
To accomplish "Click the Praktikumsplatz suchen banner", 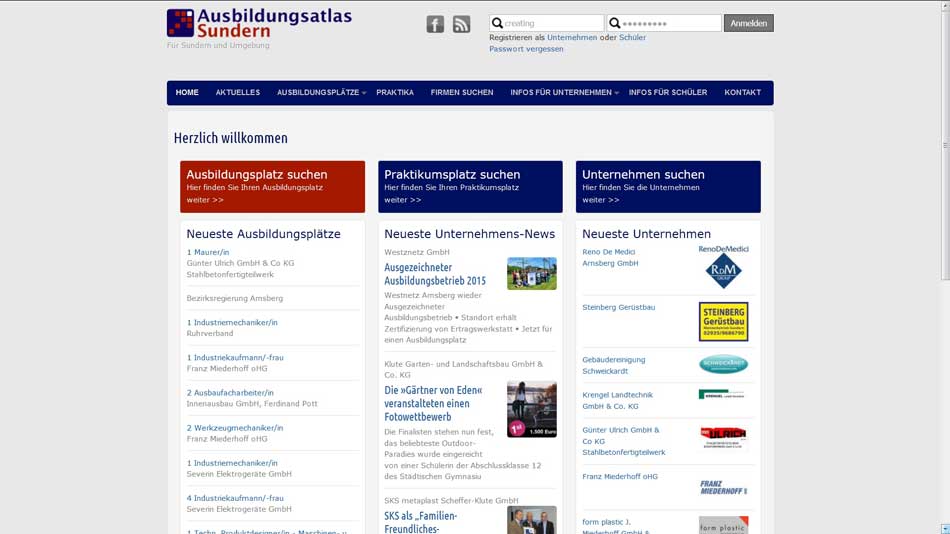I will (470, 187).
